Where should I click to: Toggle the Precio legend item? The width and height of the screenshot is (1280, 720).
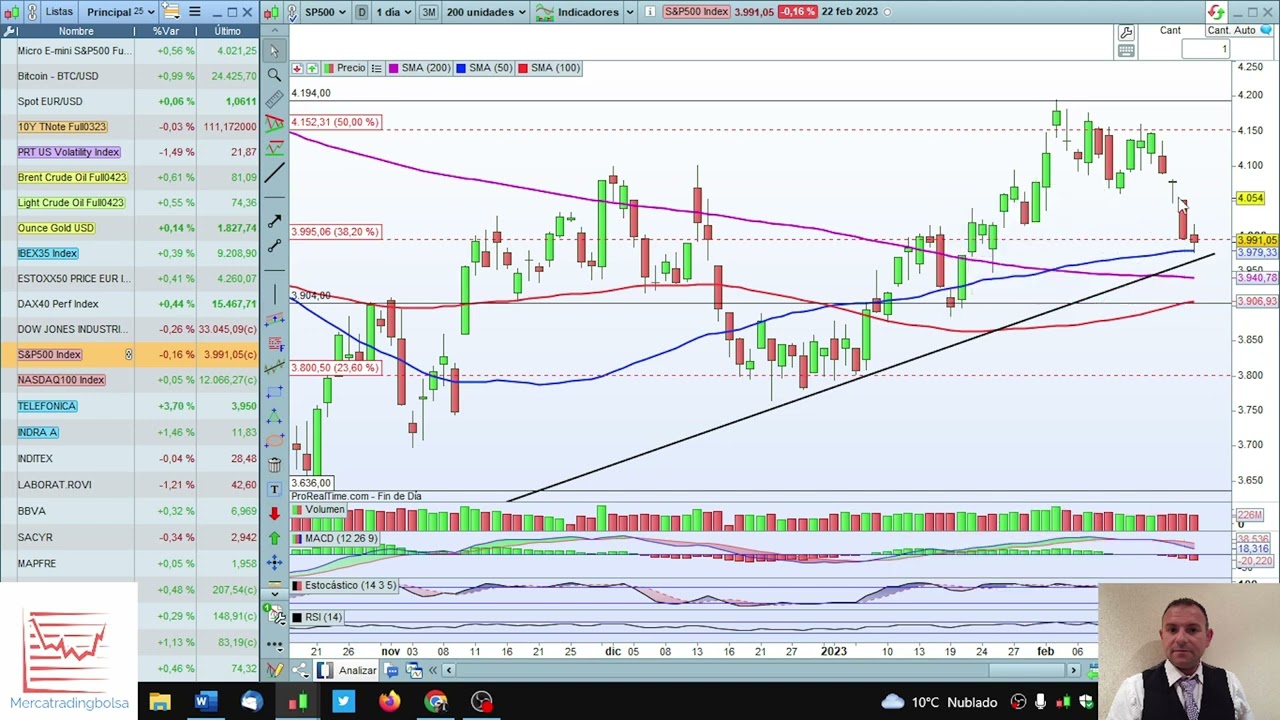pyautogui.click(x=343, y=68)
